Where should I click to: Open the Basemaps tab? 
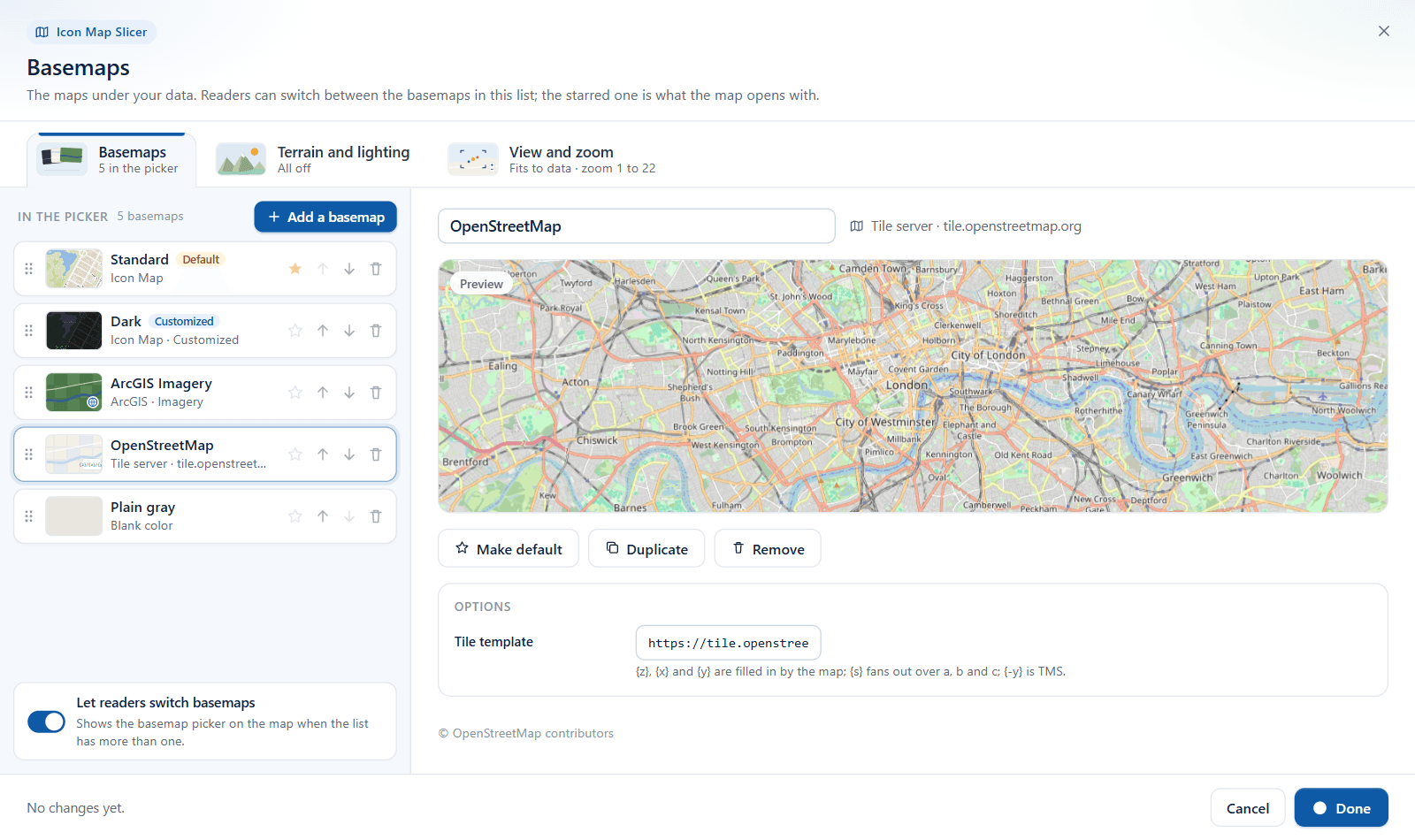[111, 160]
